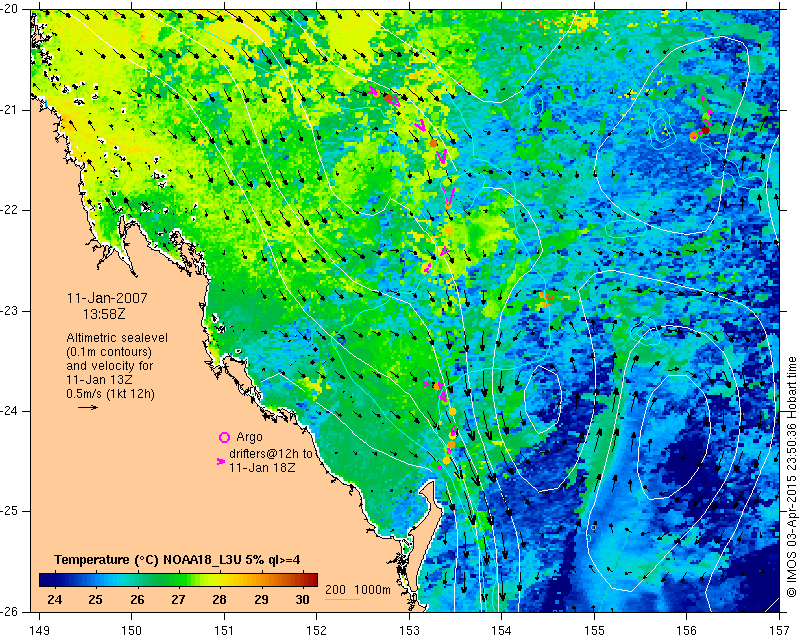Click the magenta Argo circle legend symbol
The image size is (800, 640).
[224, 437]
